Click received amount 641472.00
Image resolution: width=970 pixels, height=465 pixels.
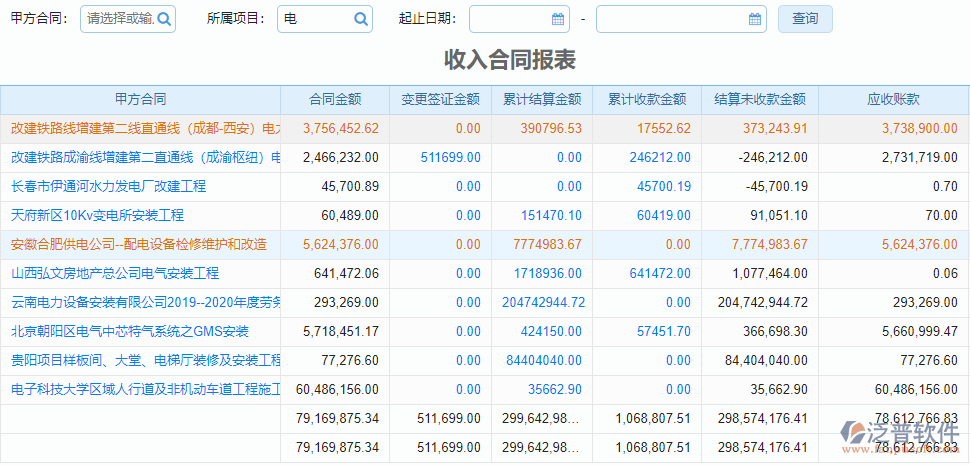click(x=660, y=273)
